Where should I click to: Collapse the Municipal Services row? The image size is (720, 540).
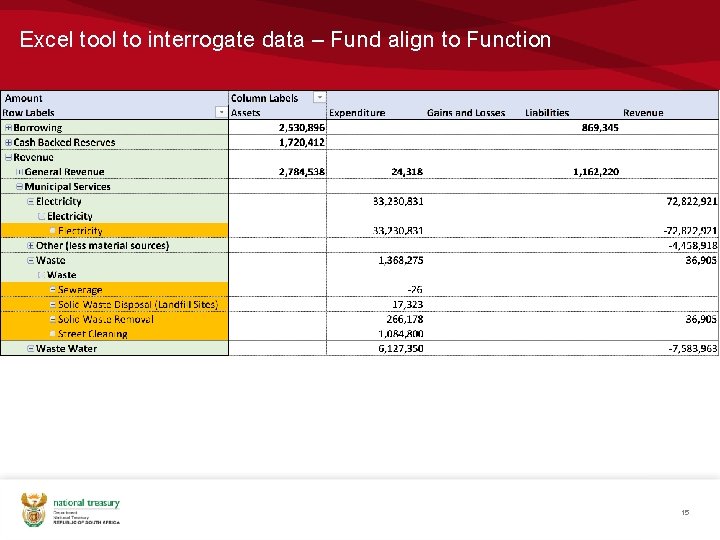click(19, 186)
